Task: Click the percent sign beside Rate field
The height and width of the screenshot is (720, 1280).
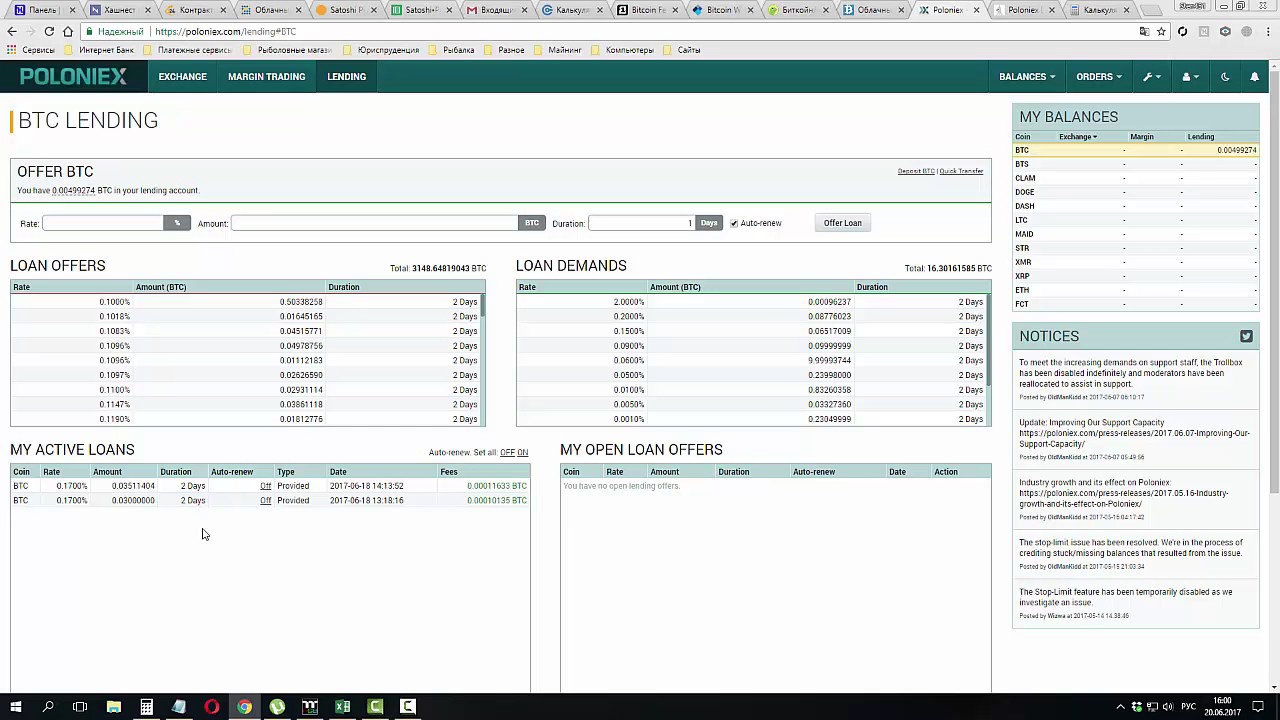Action: [x=177, y=223]
